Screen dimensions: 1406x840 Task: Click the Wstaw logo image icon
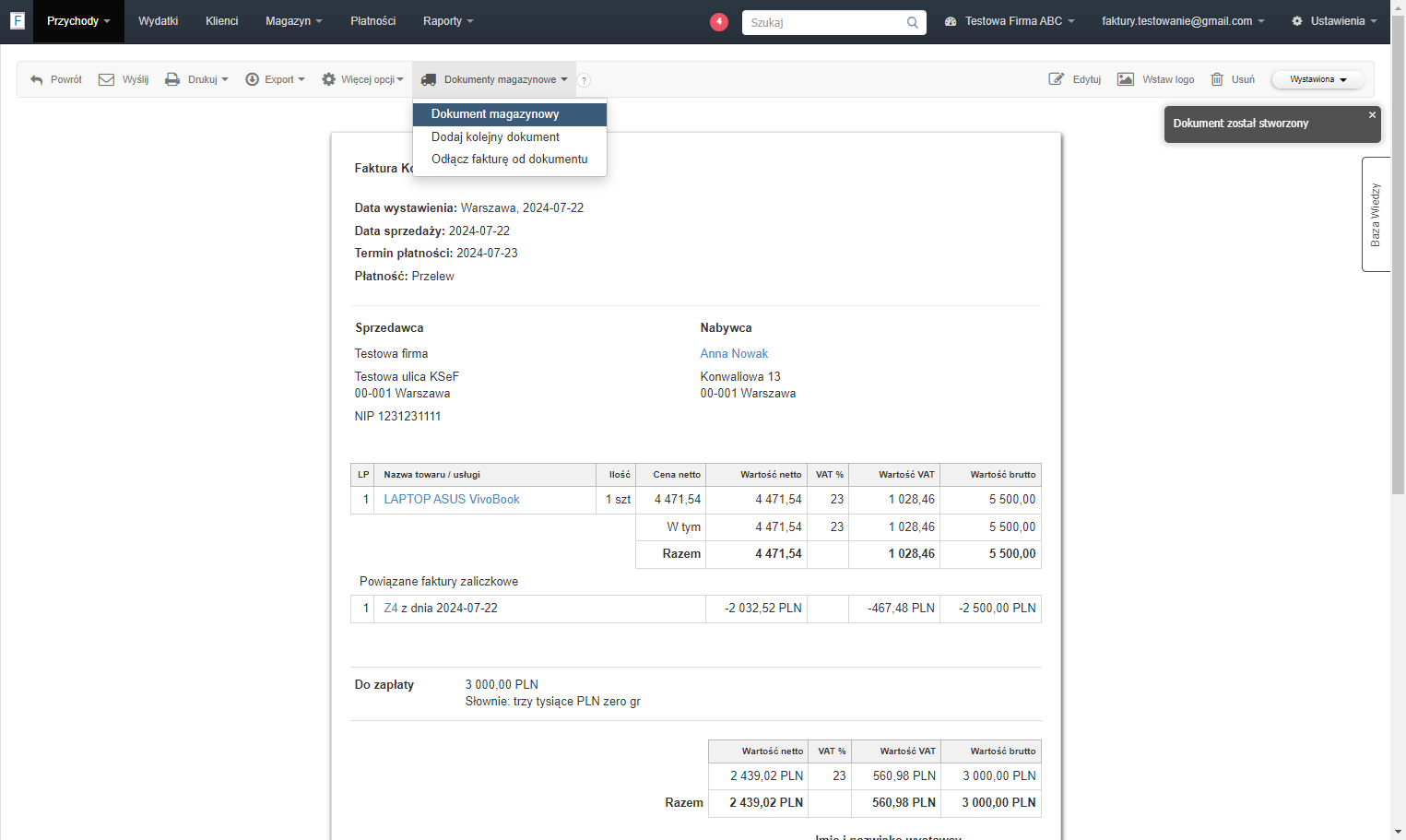point(1126,79)
